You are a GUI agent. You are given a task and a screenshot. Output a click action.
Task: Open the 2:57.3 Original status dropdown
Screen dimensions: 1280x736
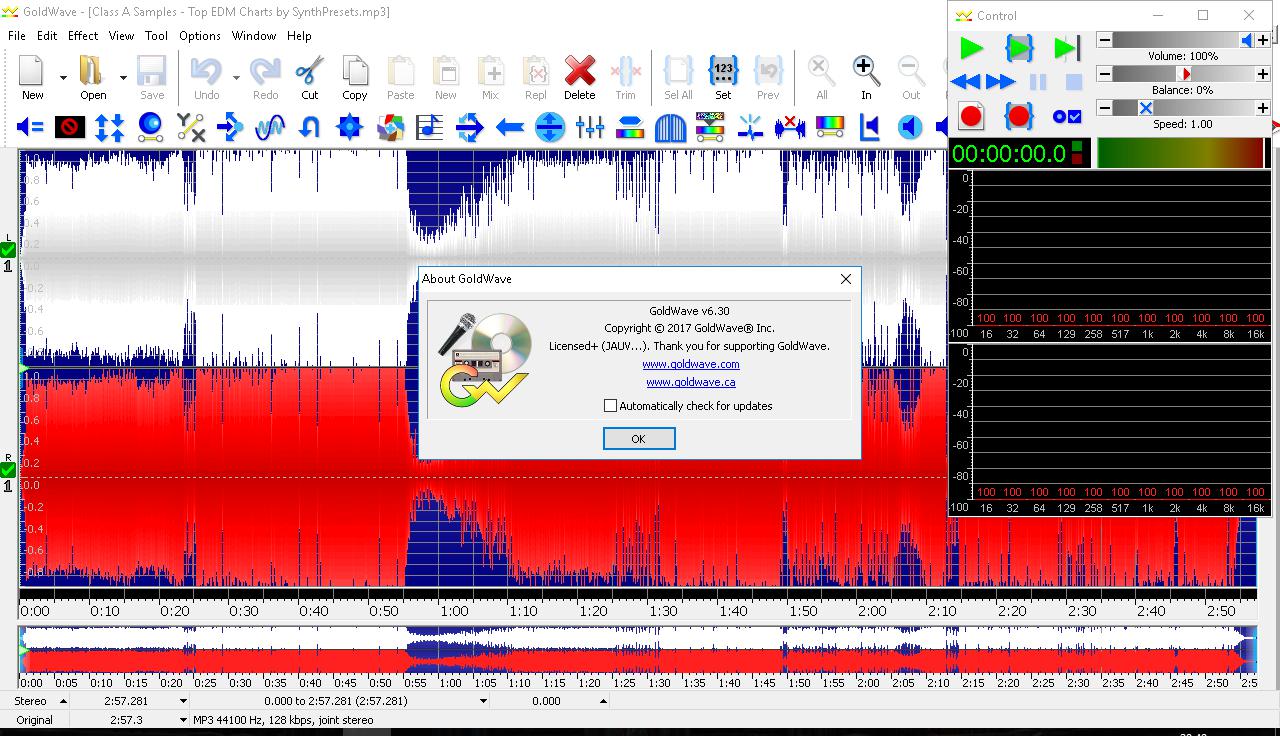click(x=183, y=720)
